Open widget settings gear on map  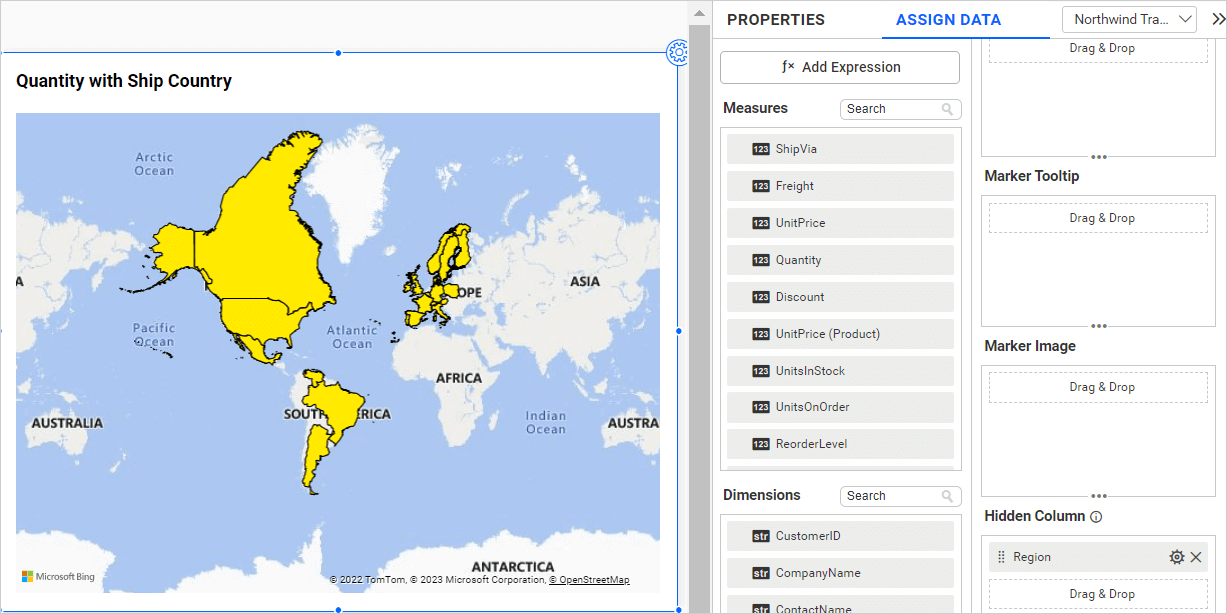(x=678, y=52)
